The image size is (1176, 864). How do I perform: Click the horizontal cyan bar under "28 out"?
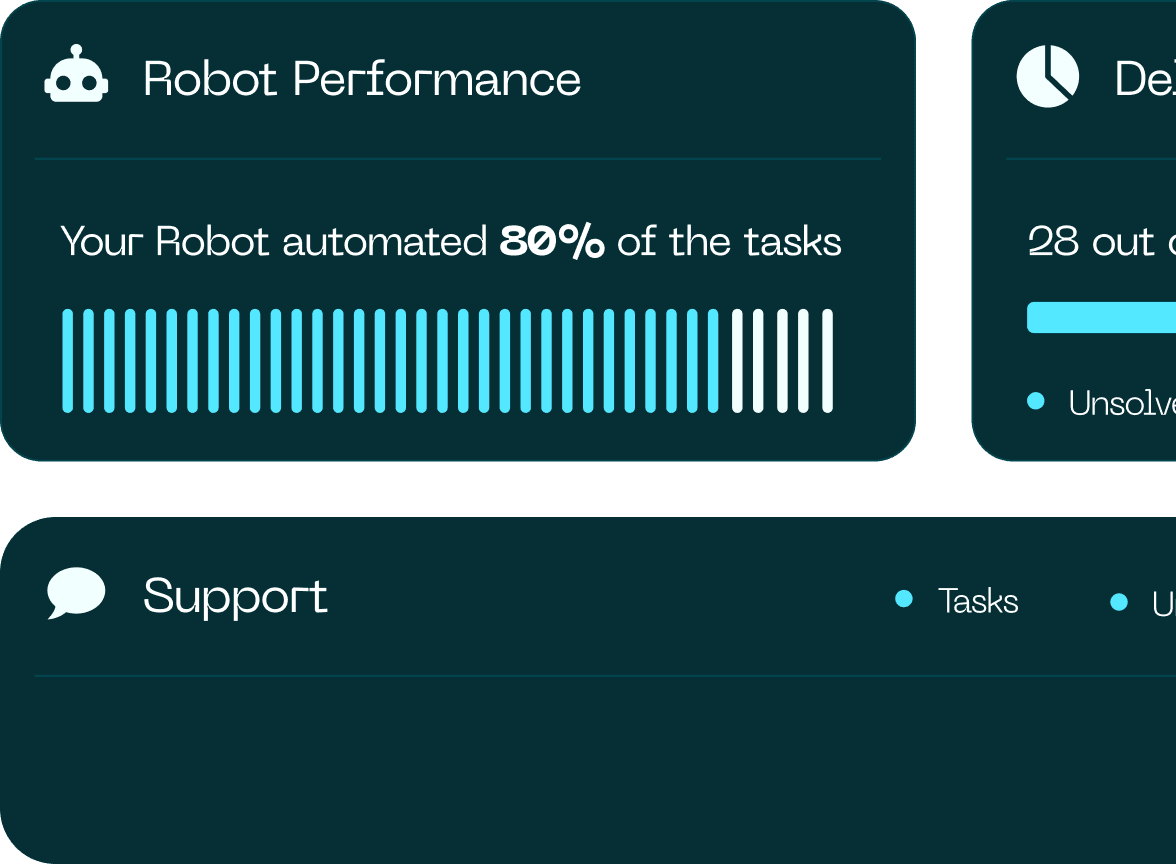tap(1101, 317)
